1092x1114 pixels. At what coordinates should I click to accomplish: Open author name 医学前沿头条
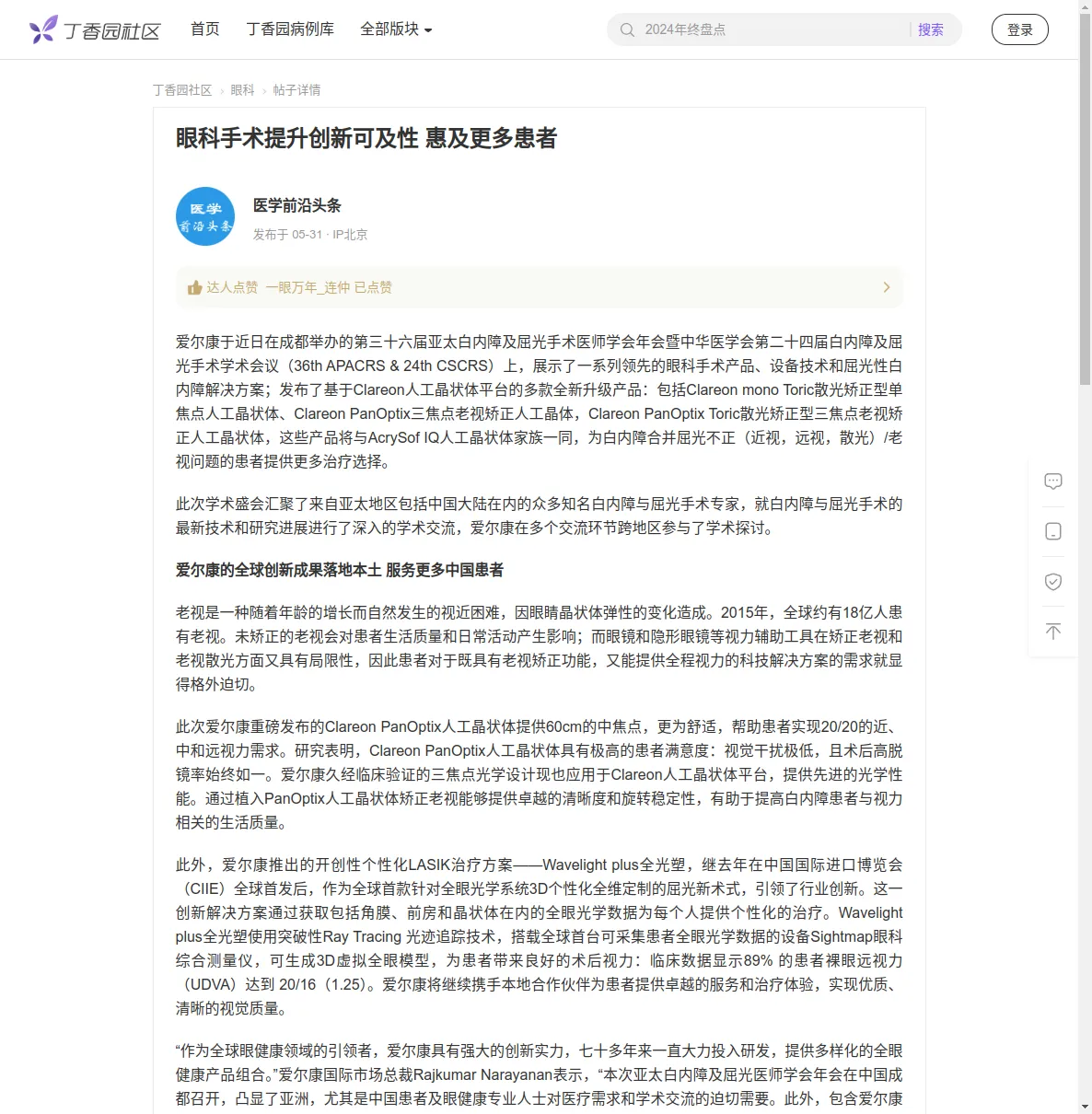tap(297, 205)
